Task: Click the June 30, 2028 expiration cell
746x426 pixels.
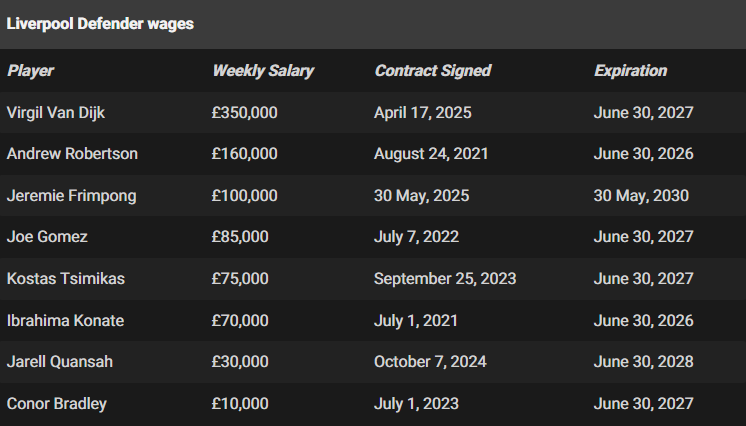Action: click(643, 362)
